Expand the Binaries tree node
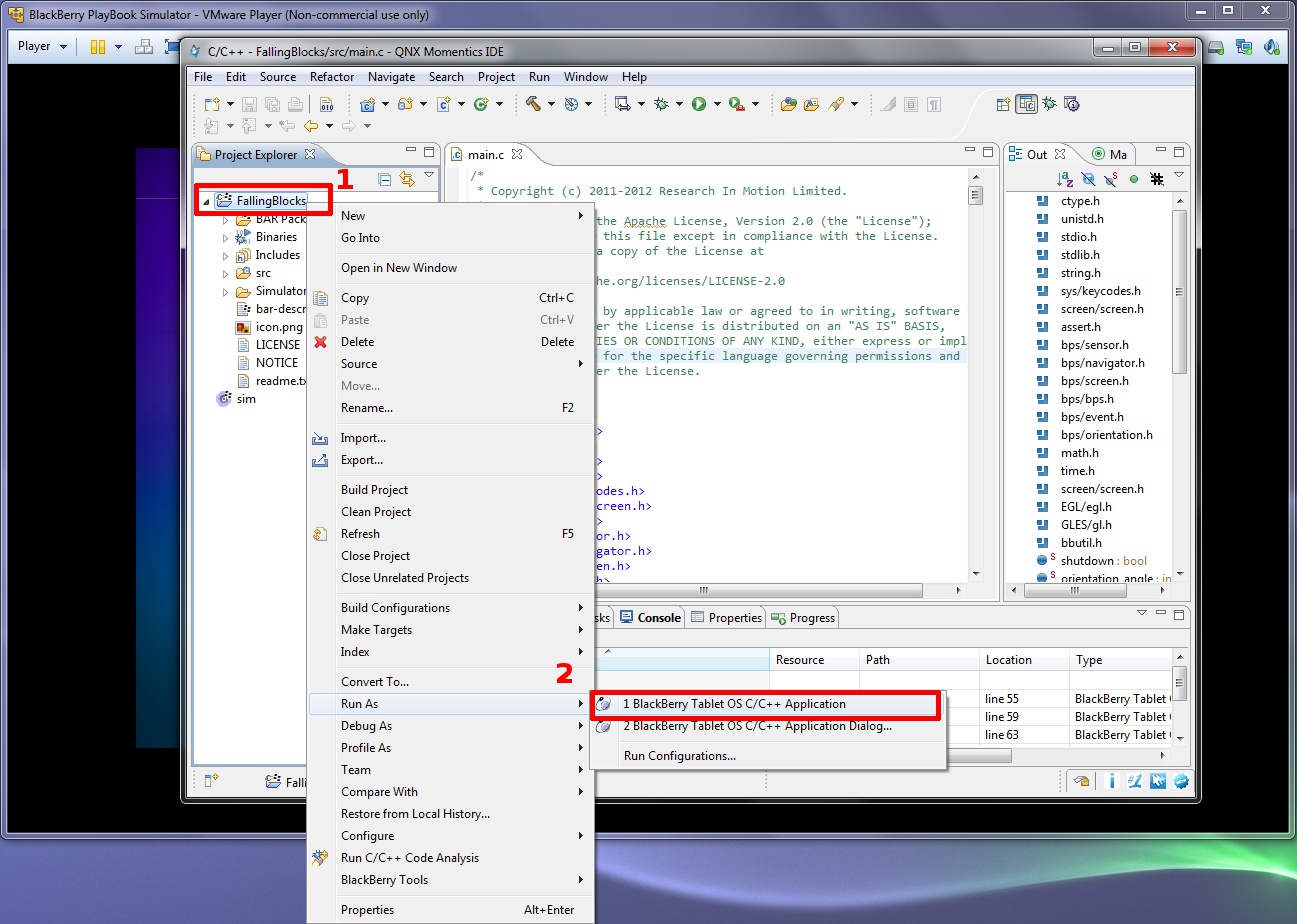Image resolution: width=1297 pixels, height=924 pixels. [226, 237]
